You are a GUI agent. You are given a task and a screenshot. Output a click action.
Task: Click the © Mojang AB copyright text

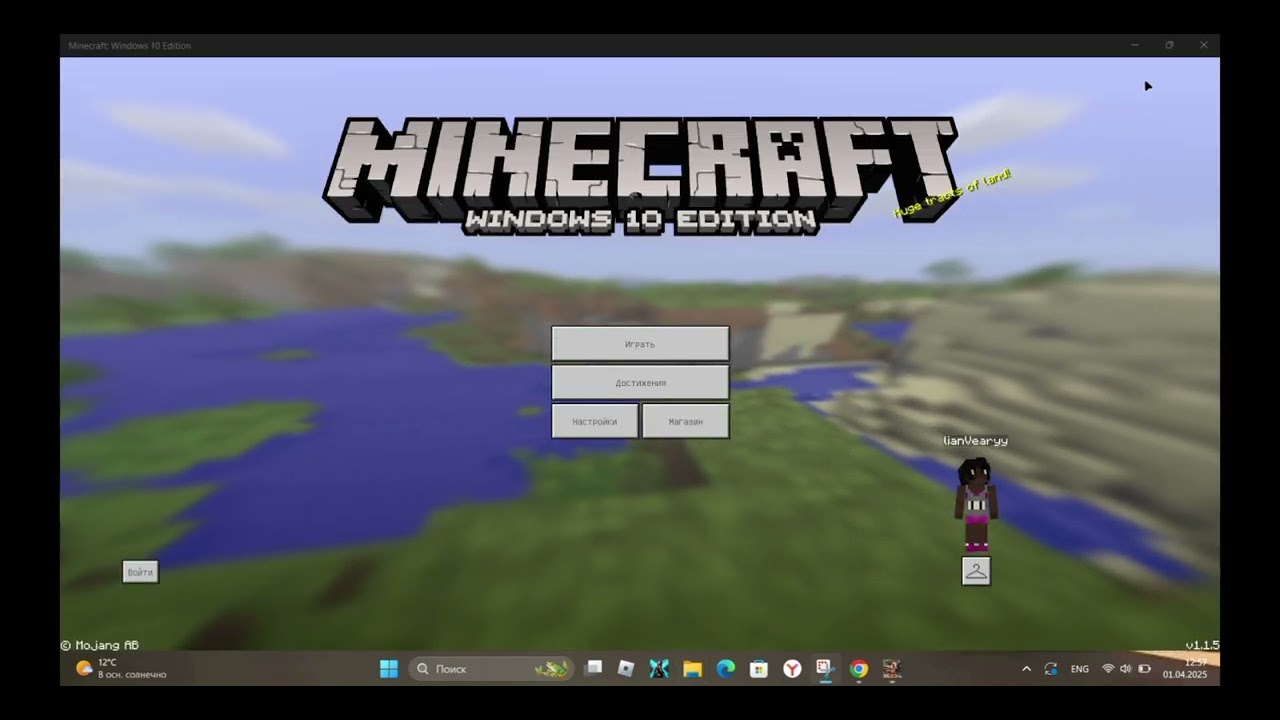pos(99,646)
